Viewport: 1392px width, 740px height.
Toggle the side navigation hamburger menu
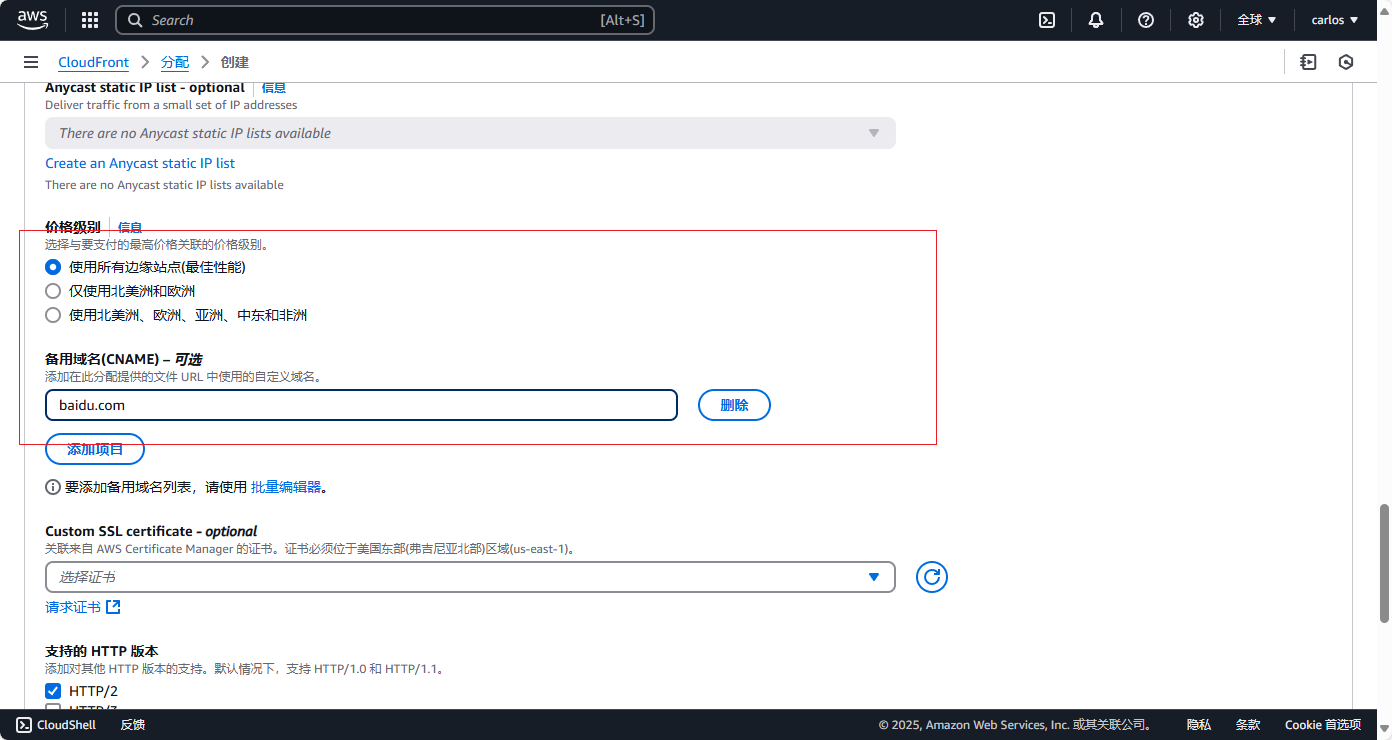click(x=31, y=62)
